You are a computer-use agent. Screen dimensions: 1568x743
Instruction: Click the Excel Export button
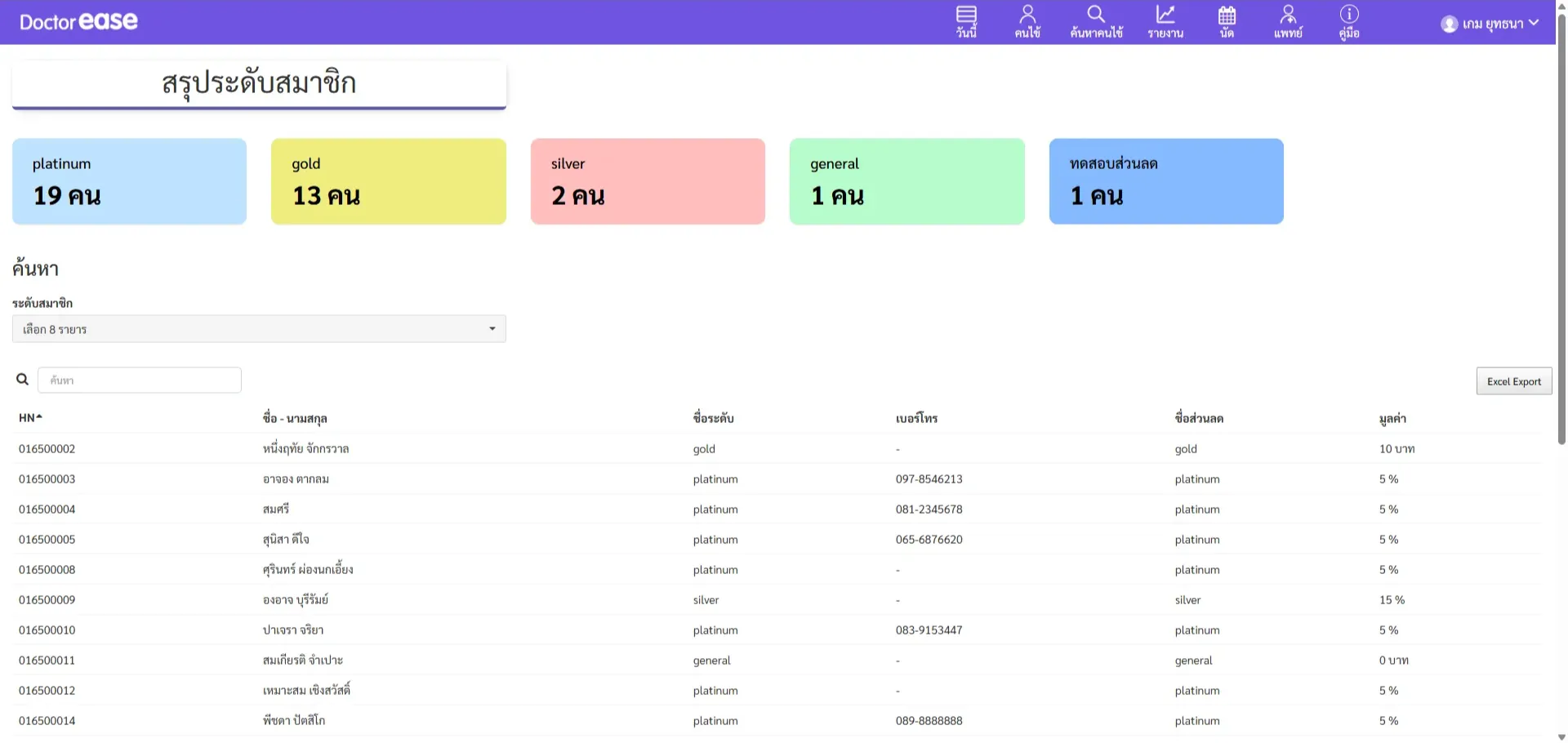tap(1513, 381)
